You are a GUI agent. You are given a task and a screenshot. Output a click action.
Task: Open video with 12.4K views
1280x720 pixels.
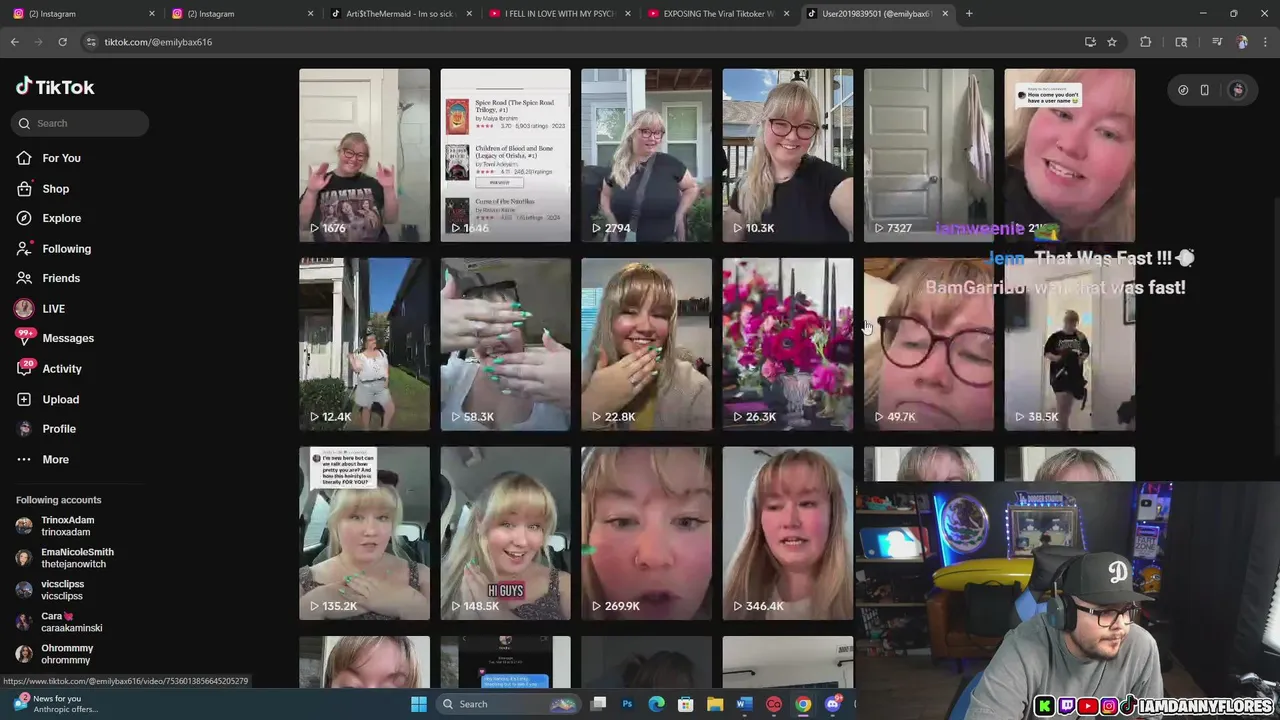364,344
